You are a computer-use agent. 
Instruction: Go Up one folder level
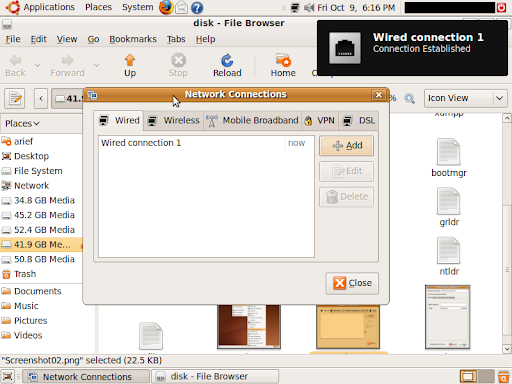130,65
